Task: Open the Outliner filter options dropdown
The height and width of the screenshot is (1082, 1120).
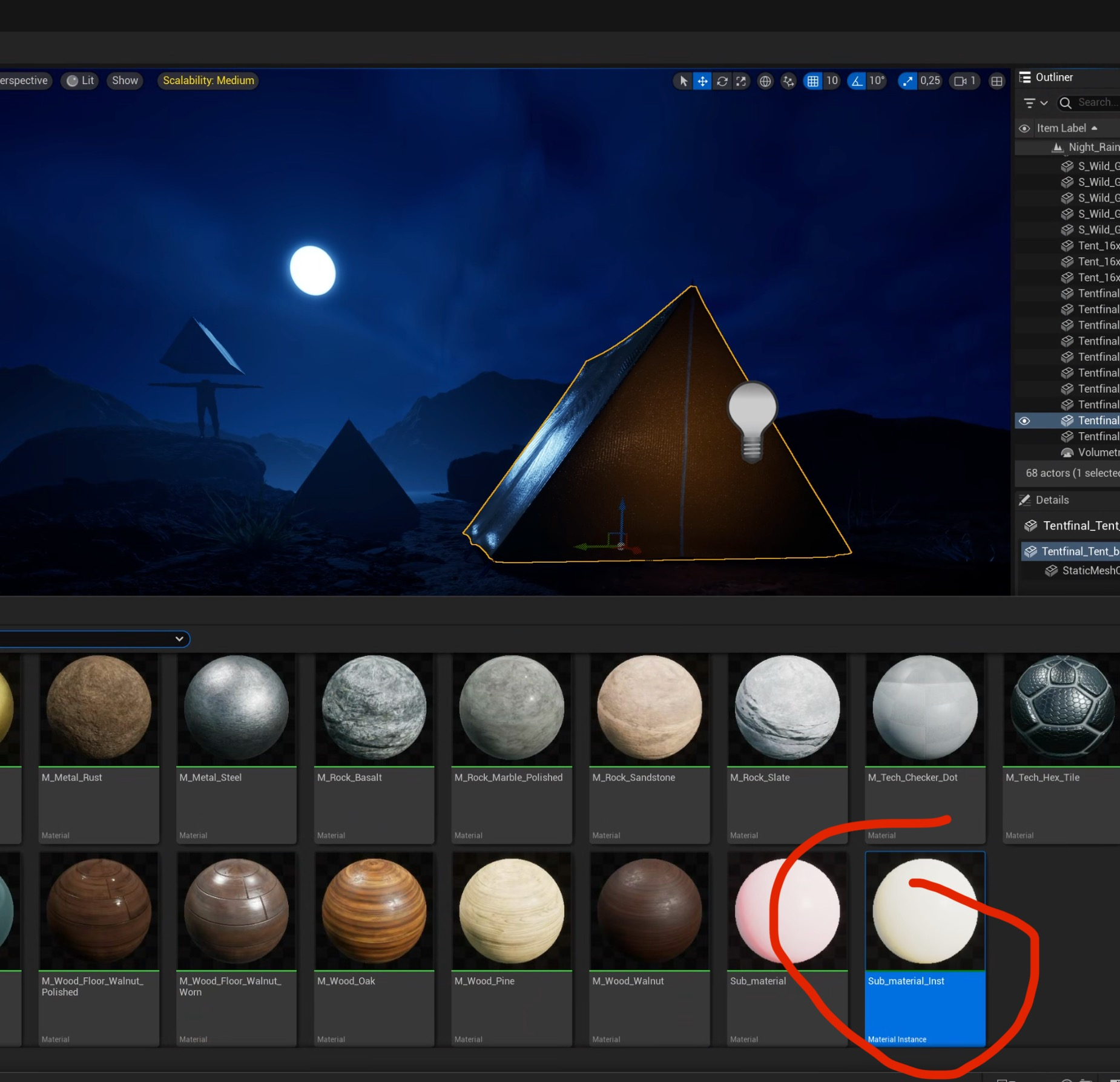Action: 1035,103
